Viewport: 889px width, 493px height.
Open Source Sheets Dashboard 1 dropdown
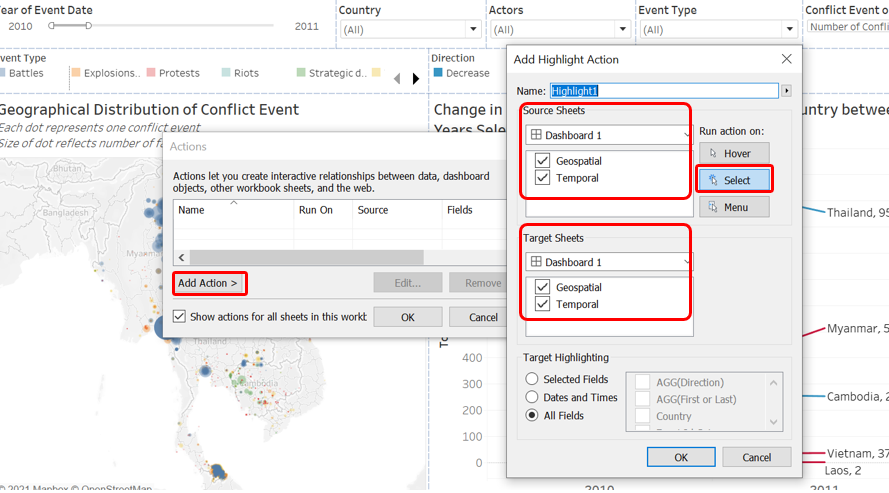[608, 135]
